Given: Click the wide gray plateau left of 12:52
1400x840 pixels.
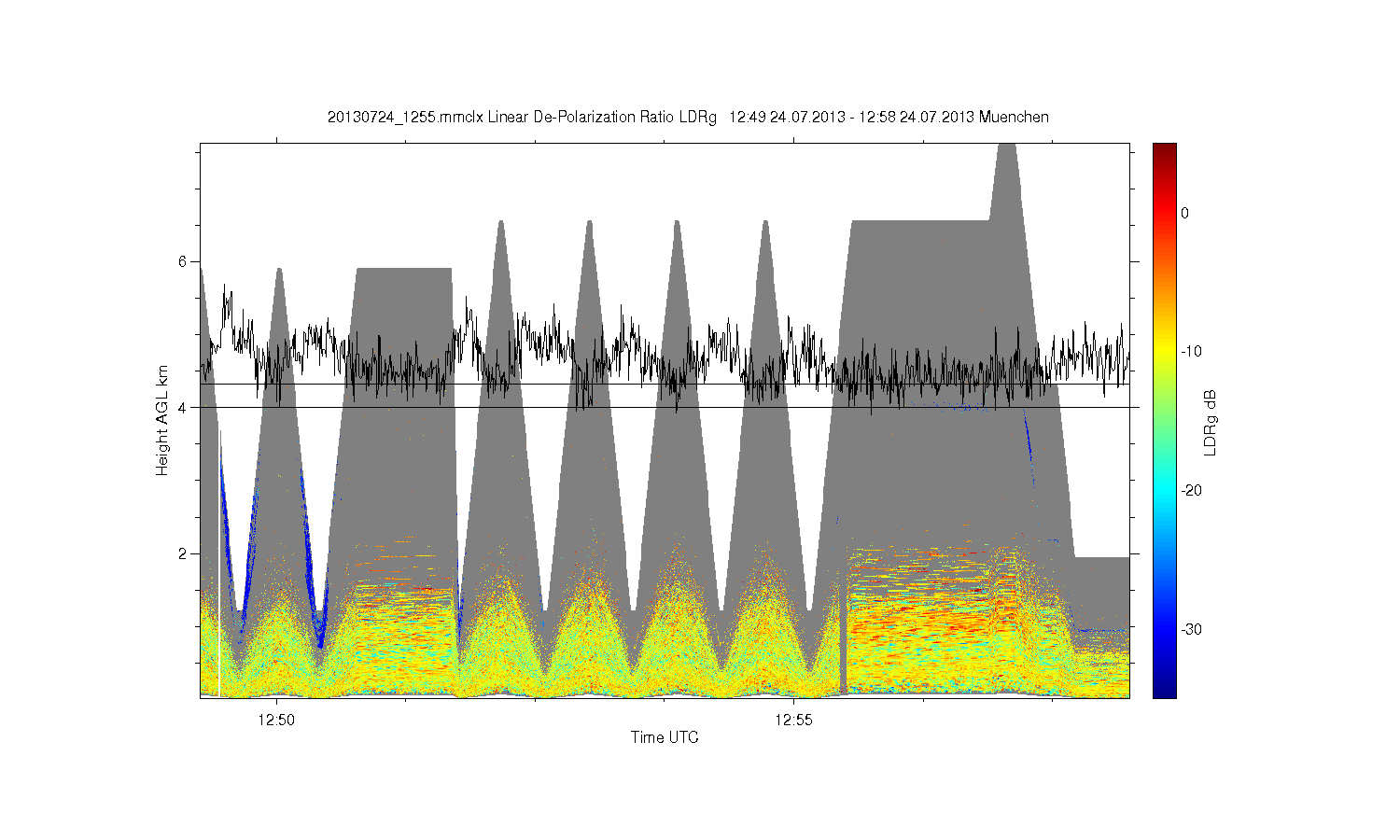Looking at the screenshot, I should [x=404, y=308].
